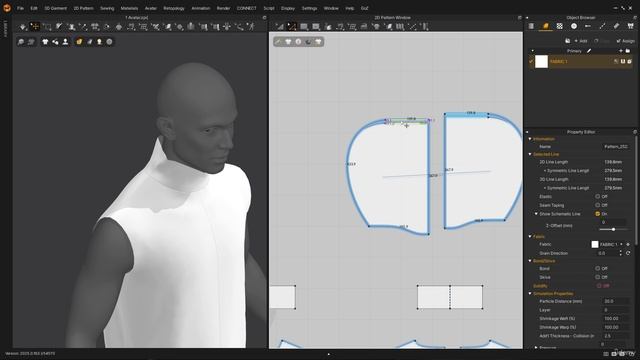The height and width of the screenshot is (360, 640).
Task: Open the Retopology menu
Action: 174,8
